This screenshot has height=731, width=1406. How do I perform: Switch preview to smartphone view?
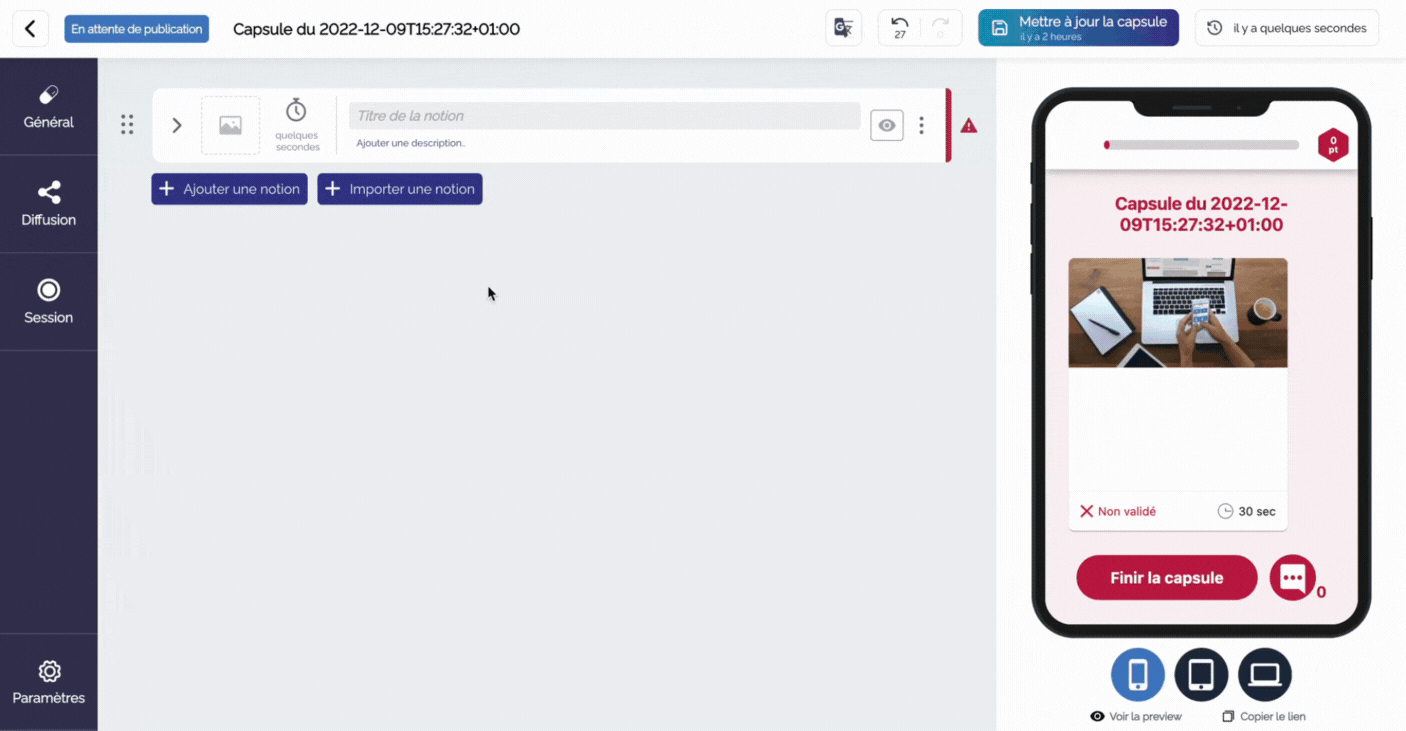click(1137, 675)
